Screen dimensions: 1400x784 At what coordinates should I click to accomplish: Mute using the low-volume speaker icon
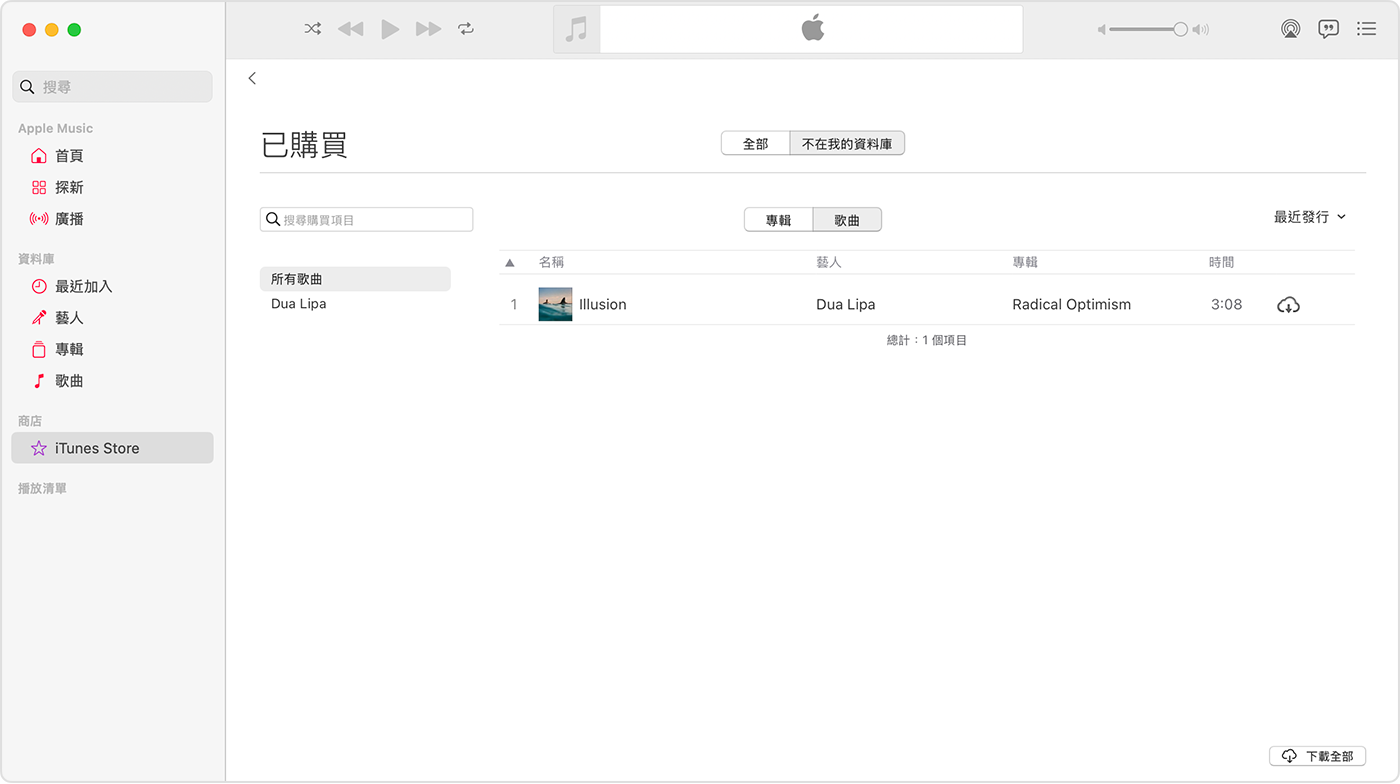click(1102, 30)
